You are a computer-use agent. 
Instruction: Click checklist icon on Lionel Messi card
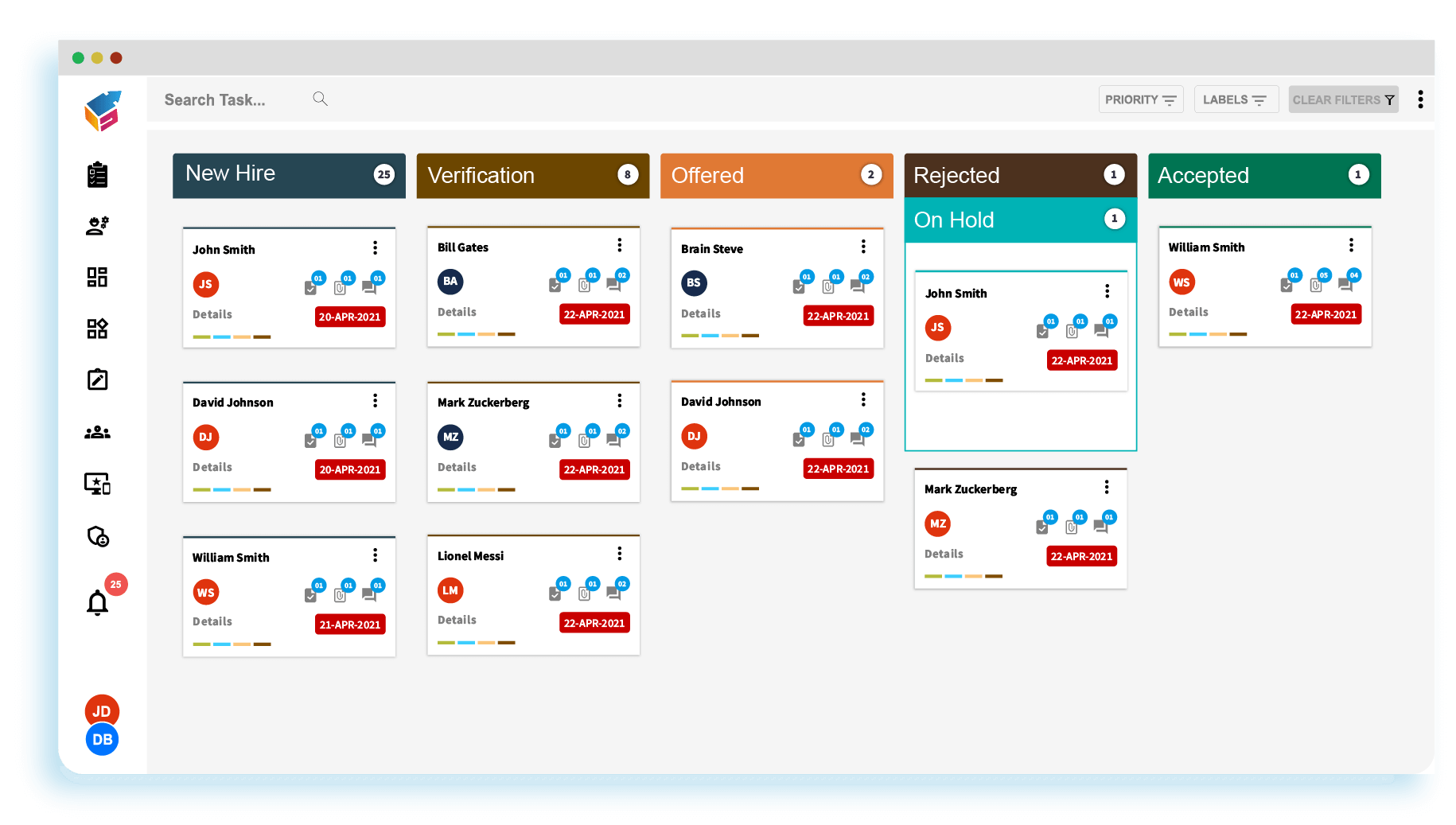click(x=555, y=593)
